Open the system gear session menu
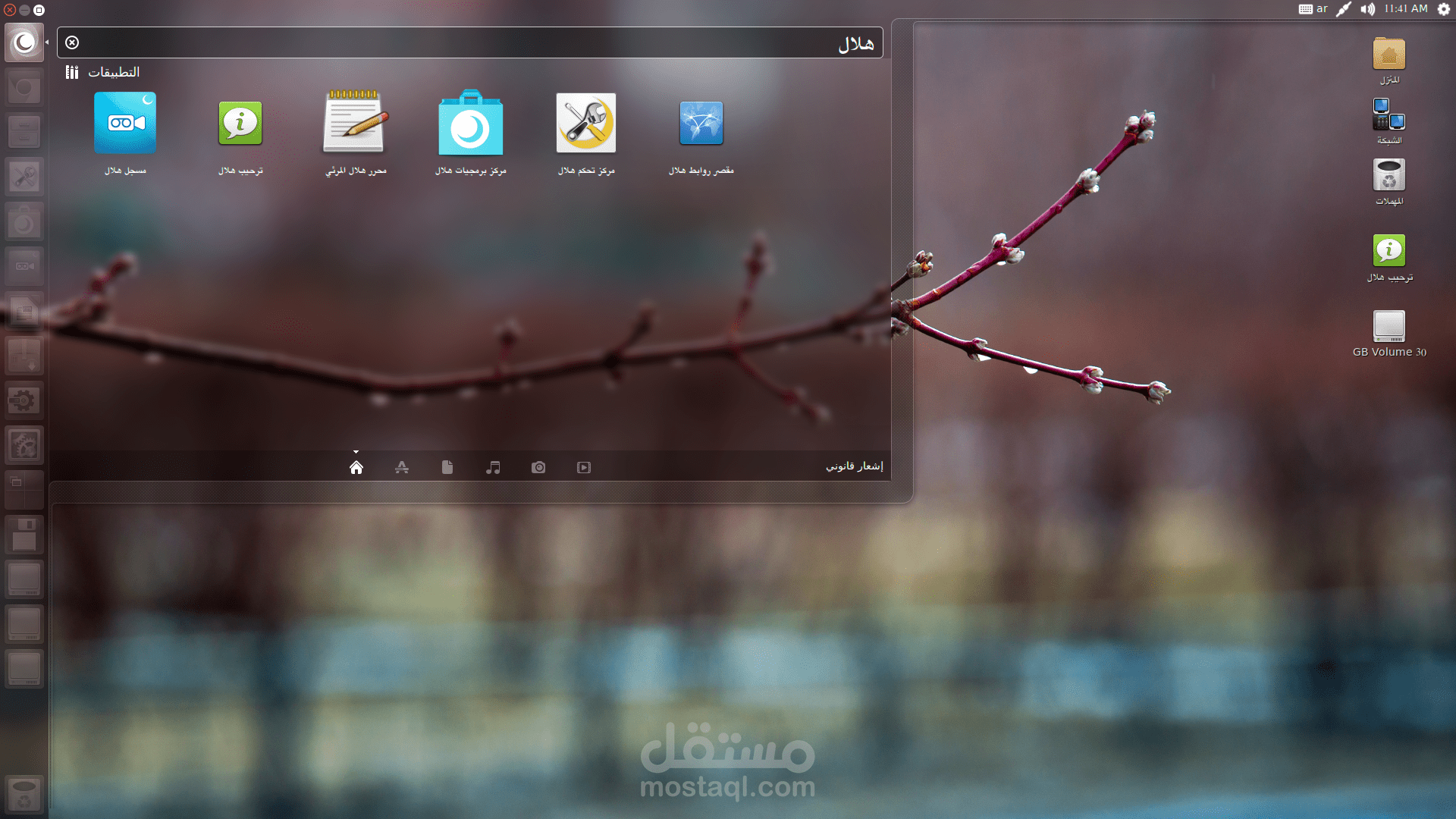This screenshot has width=1456, height=819. click(x=1444, y=9)
